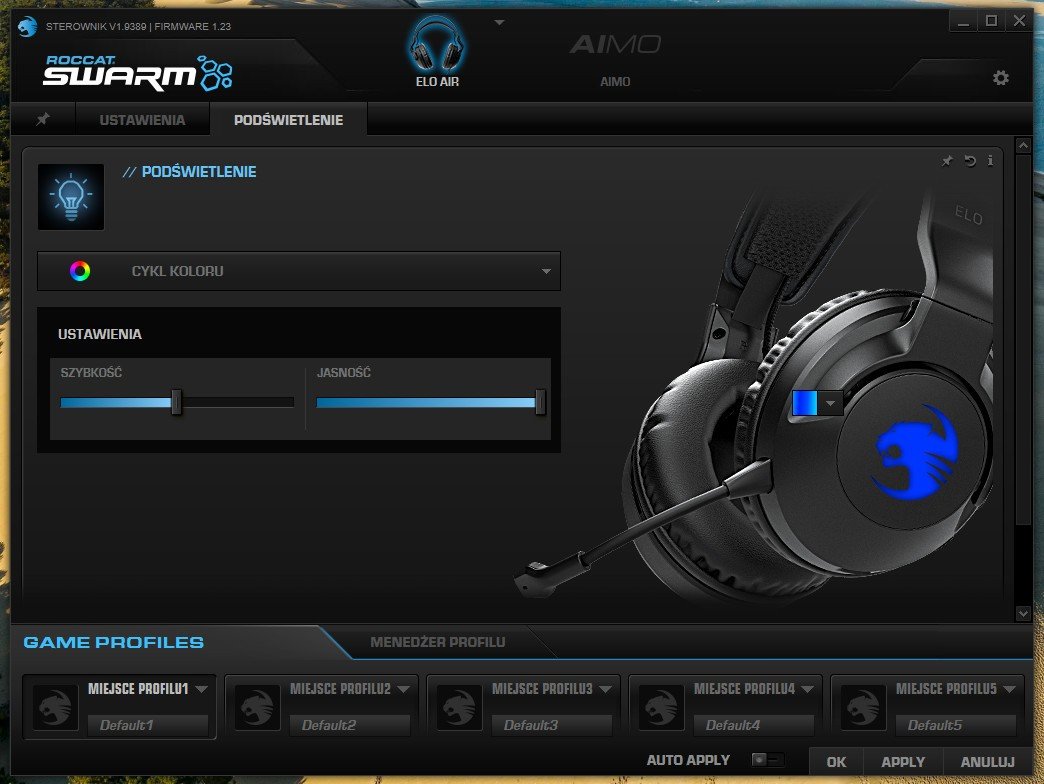
Task: Expand MIEJSCE PROFILU4 dropdown
Action: point(808,689)
